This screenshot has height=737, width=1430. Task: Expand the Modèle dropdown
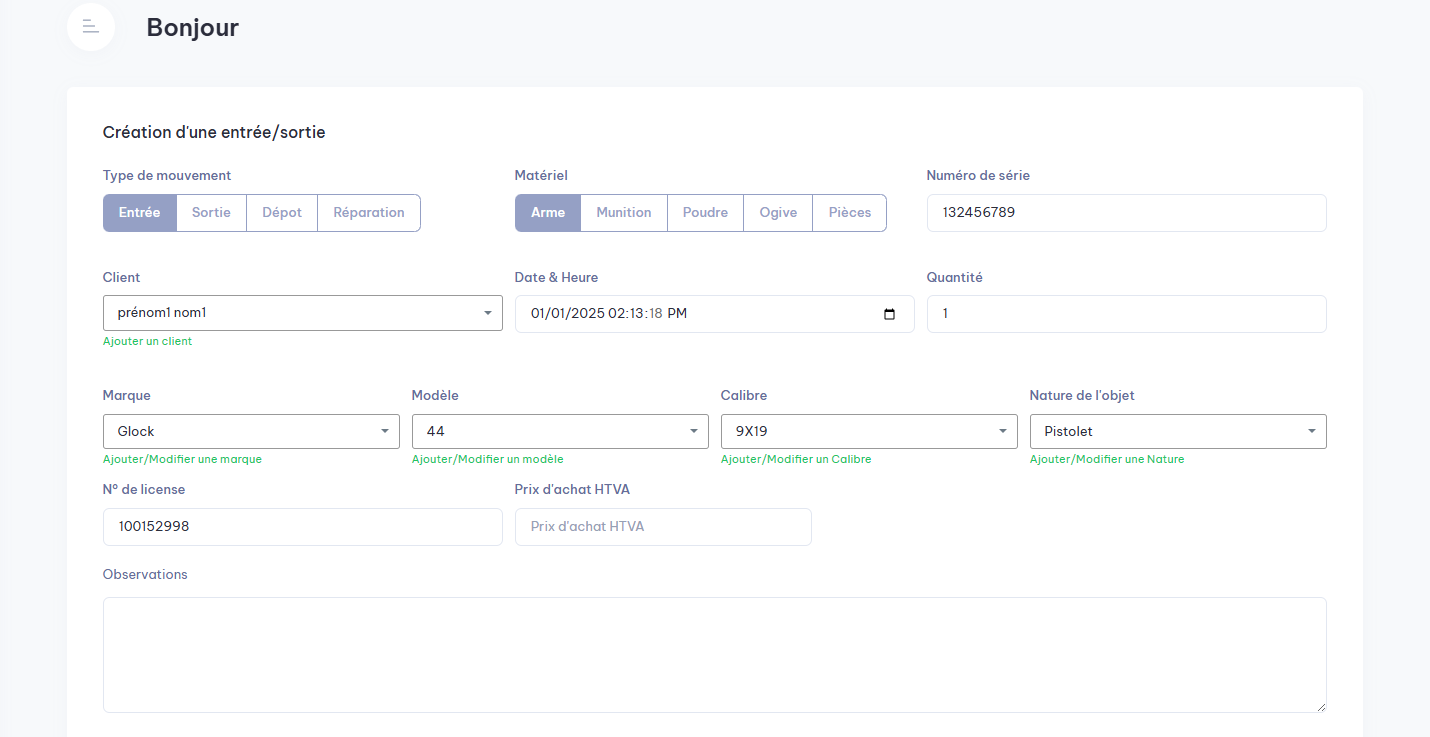(x=560, y=432)
